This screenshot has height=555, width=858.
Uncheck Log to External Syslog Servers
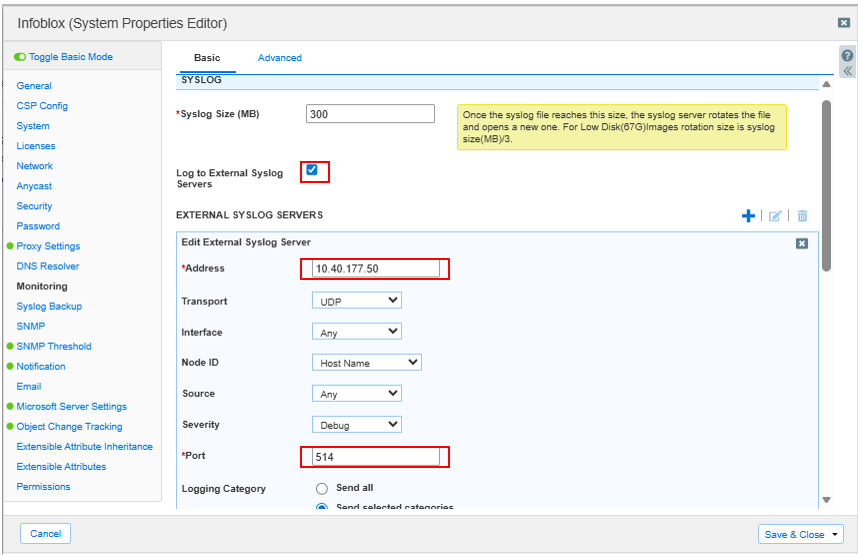click(312, 170)
